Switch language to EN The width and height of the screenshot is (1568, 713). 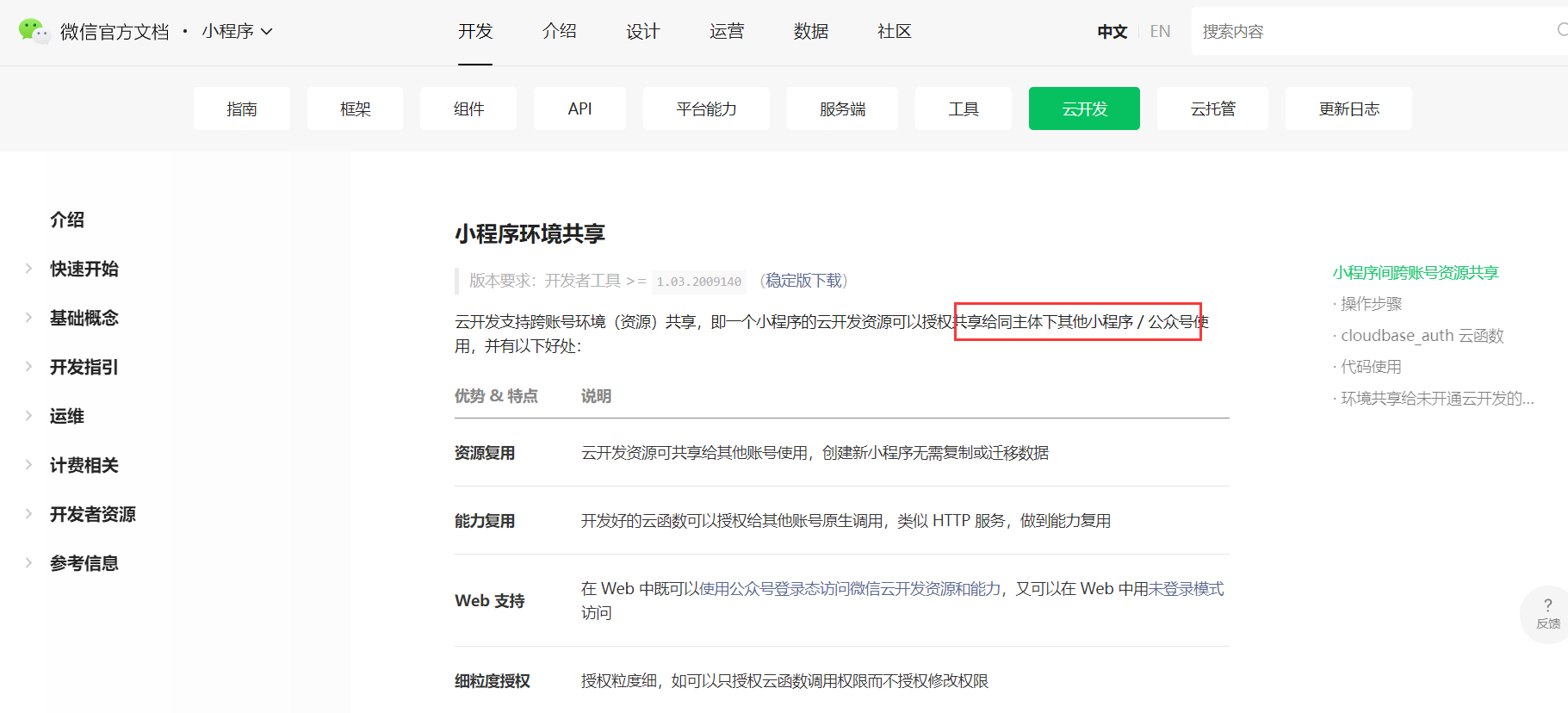pos(1160,32)
